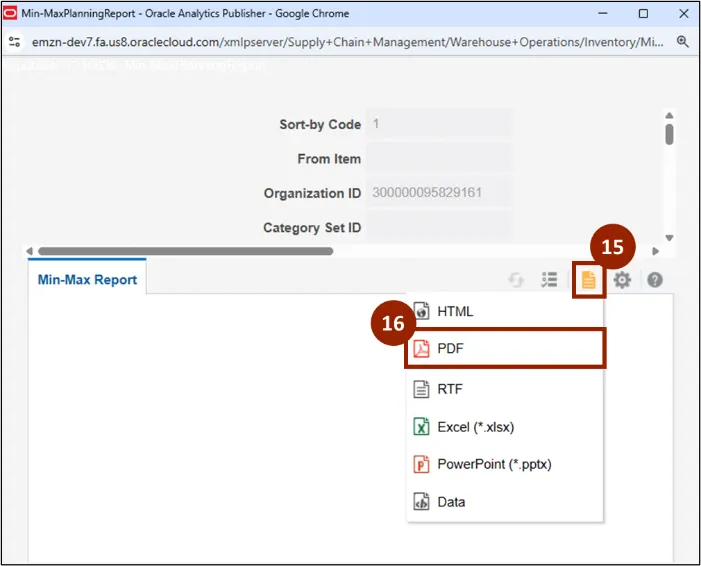Click the Chrome zoom magnifier icon
The width and height of the screenshot is (701, 566).
pos(683,42)
